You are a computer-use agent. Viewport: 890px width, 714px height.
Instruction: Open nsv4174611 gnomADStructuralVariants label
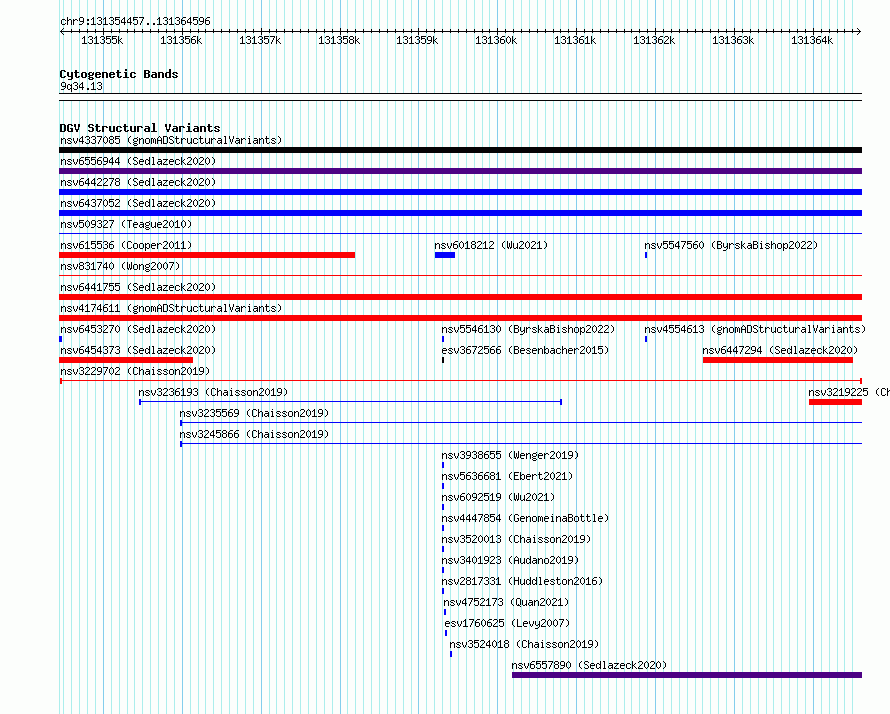tap(171, 308)
